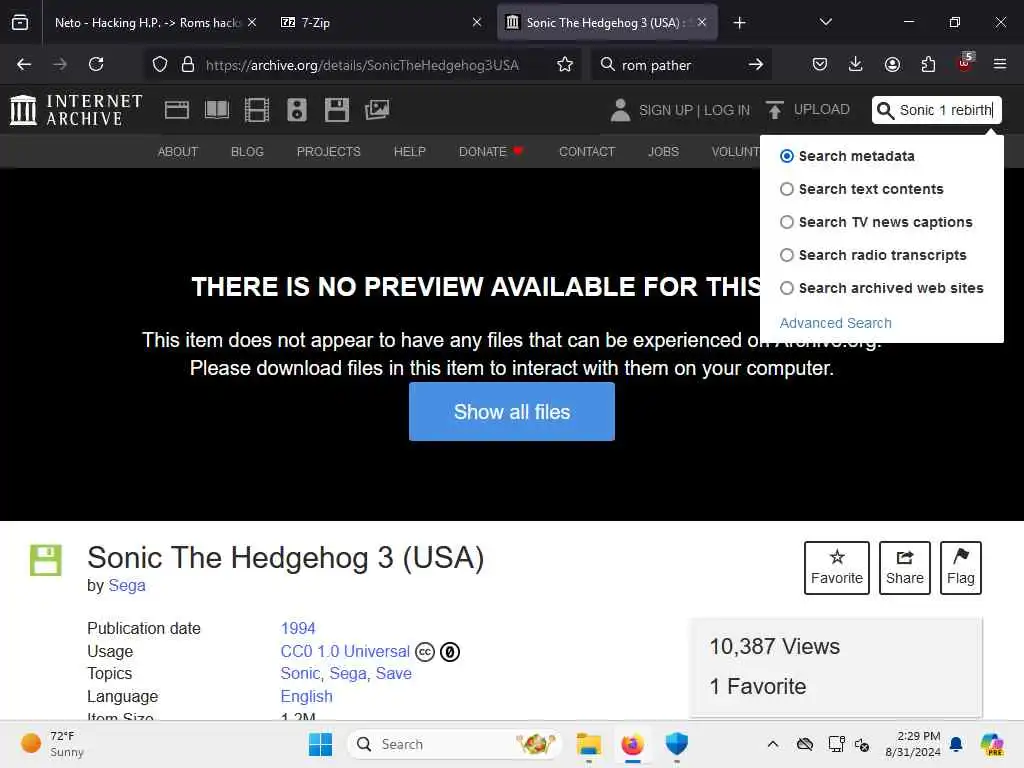Open the Web (Wayback) media icon
The height and width of the screenshot is (768, 1024).
click(x=176, y=110)
